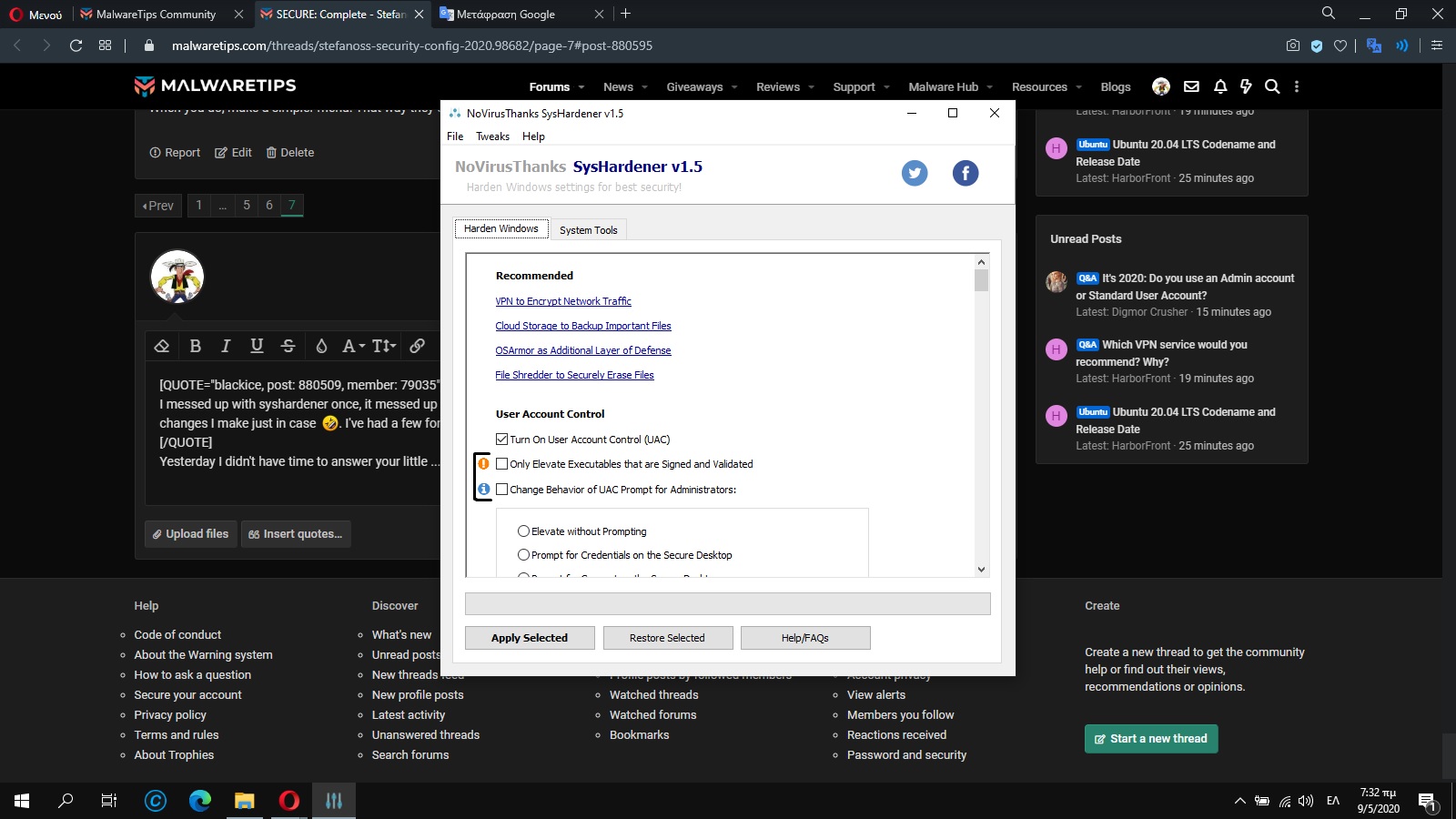Image resolution: width=1456 pixels, height=819 pixels.
Task: Click Start a new thread button
Action: pyautogui.click(x=1151, y=739)
